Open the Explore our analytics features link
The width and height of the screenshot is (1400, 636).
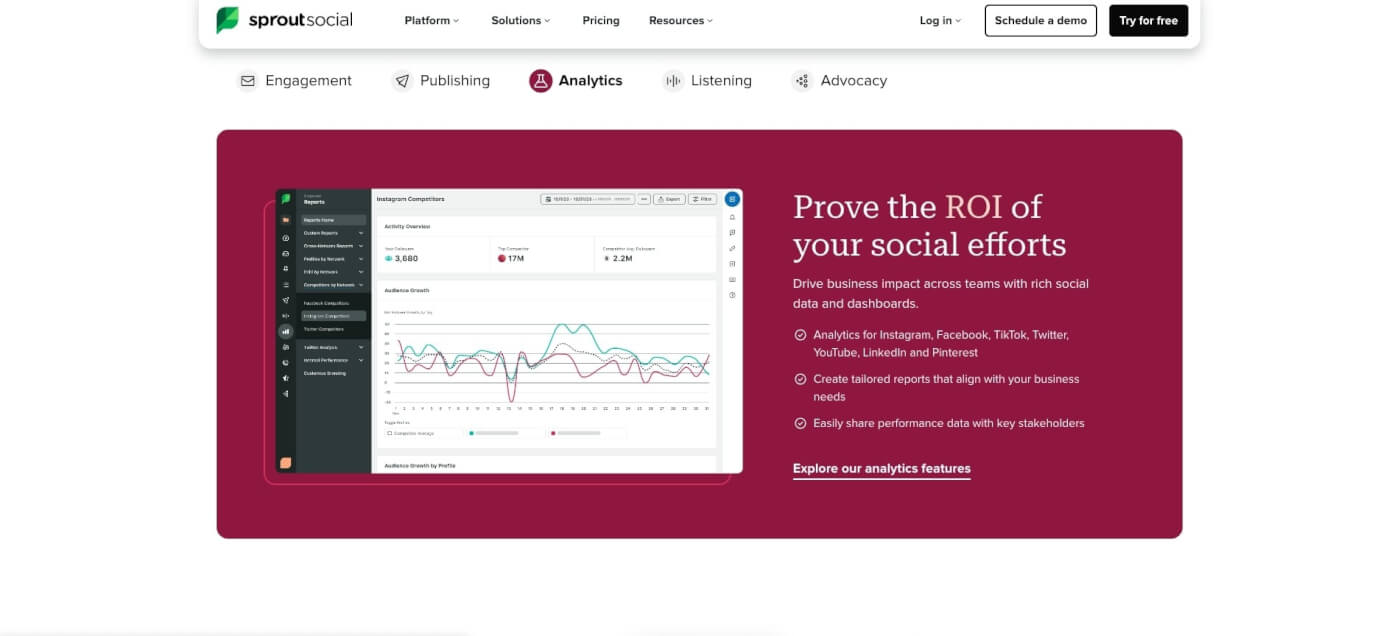click(x=881, y=468)
